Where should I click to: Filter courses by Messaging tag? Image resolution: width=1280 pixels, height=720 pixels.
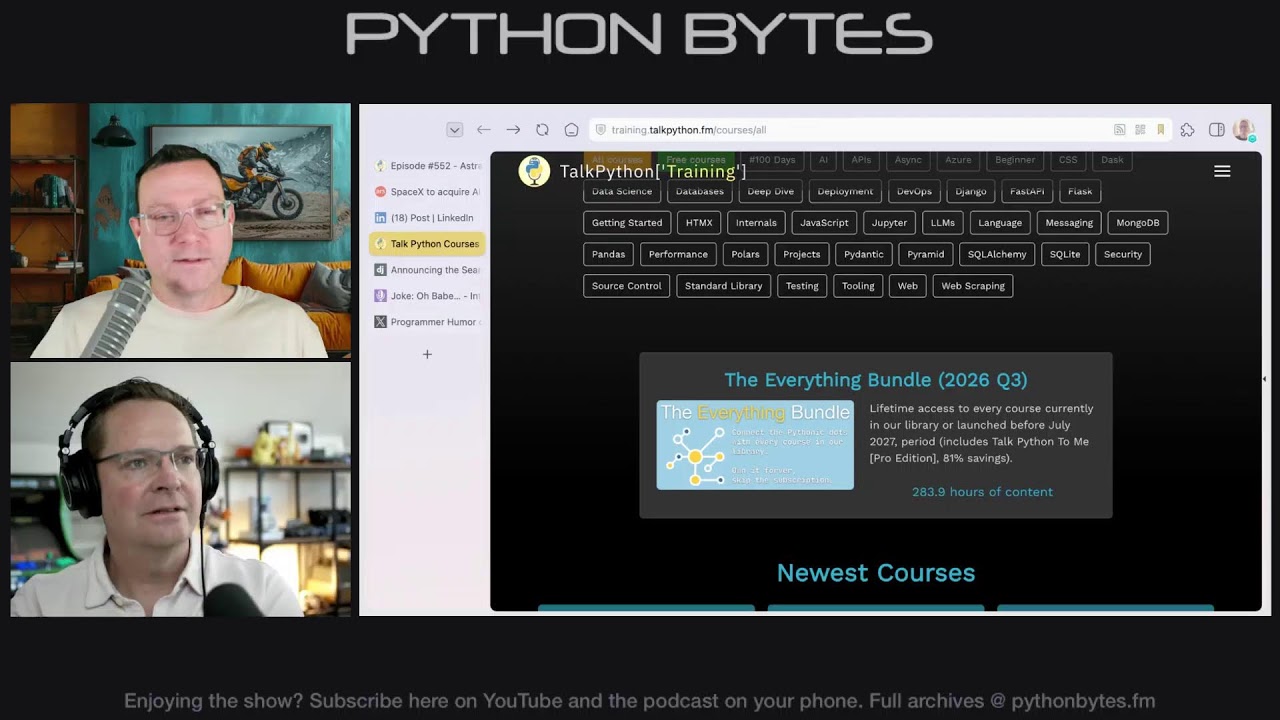pos(1069,223)
